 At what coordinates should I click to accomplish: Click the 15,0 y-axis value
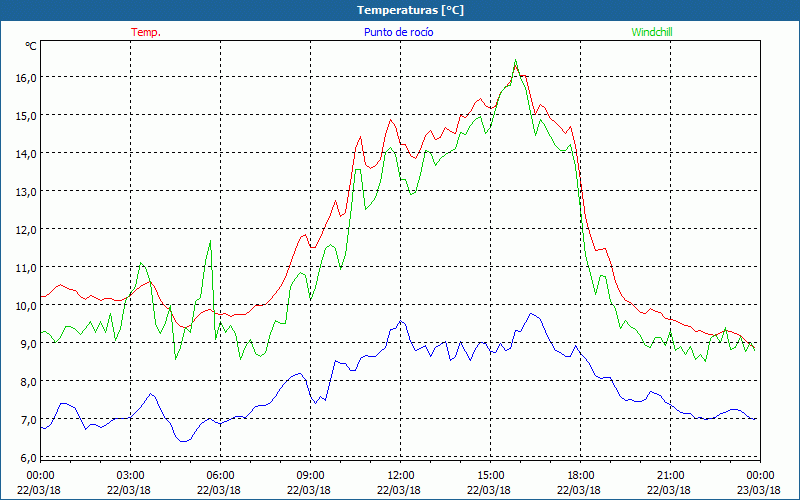coord(28,116)
